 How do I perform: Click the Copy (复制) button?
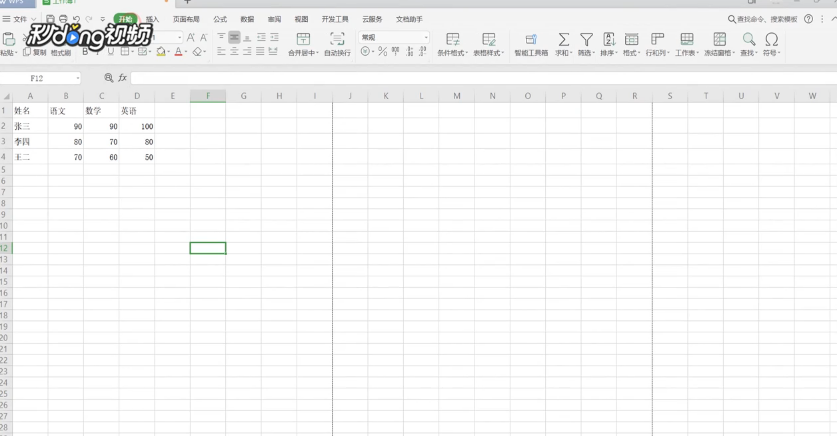click(x=35, y=52)
